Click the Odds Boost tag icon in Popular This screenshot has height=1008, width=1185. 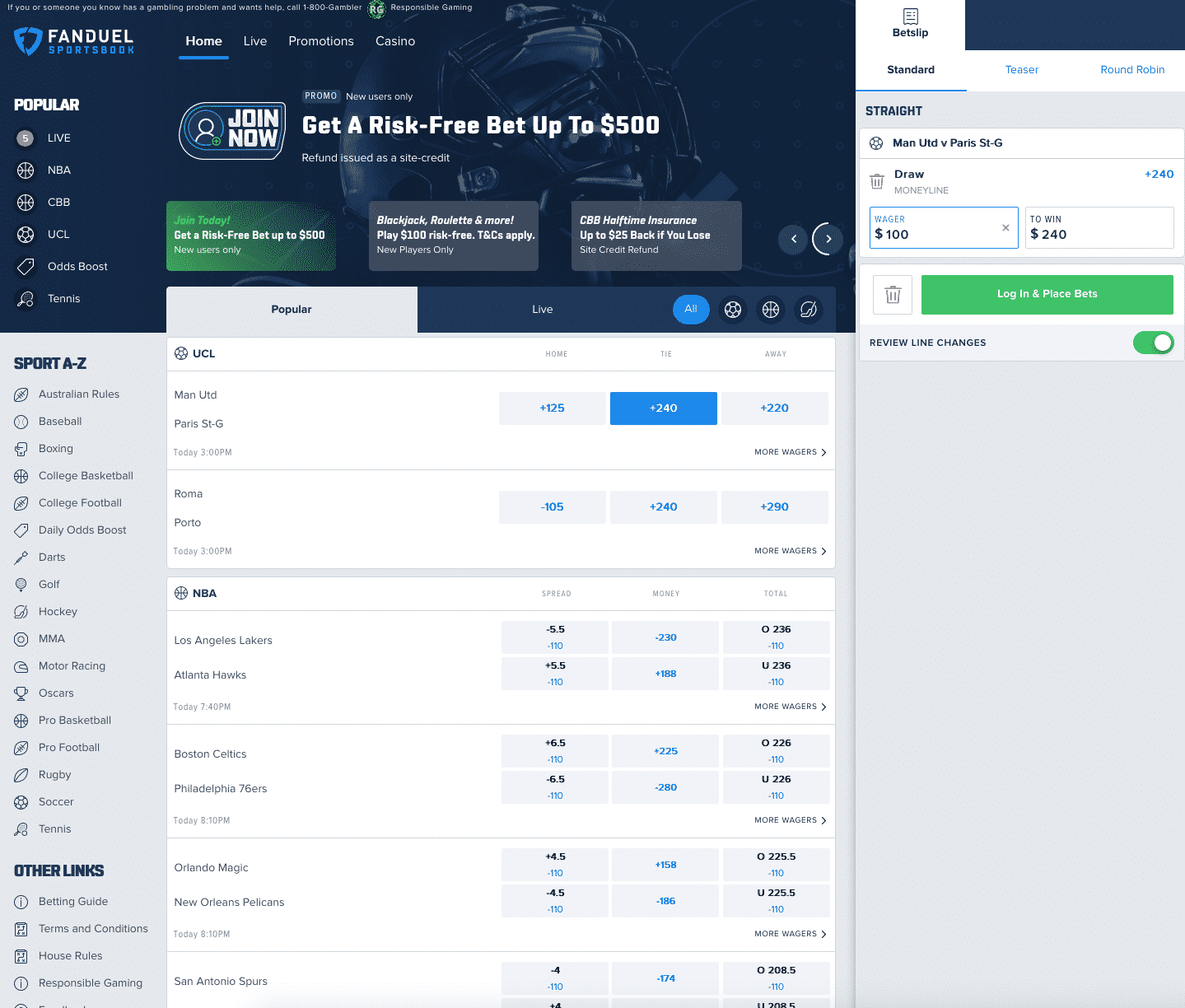(26, 267)
